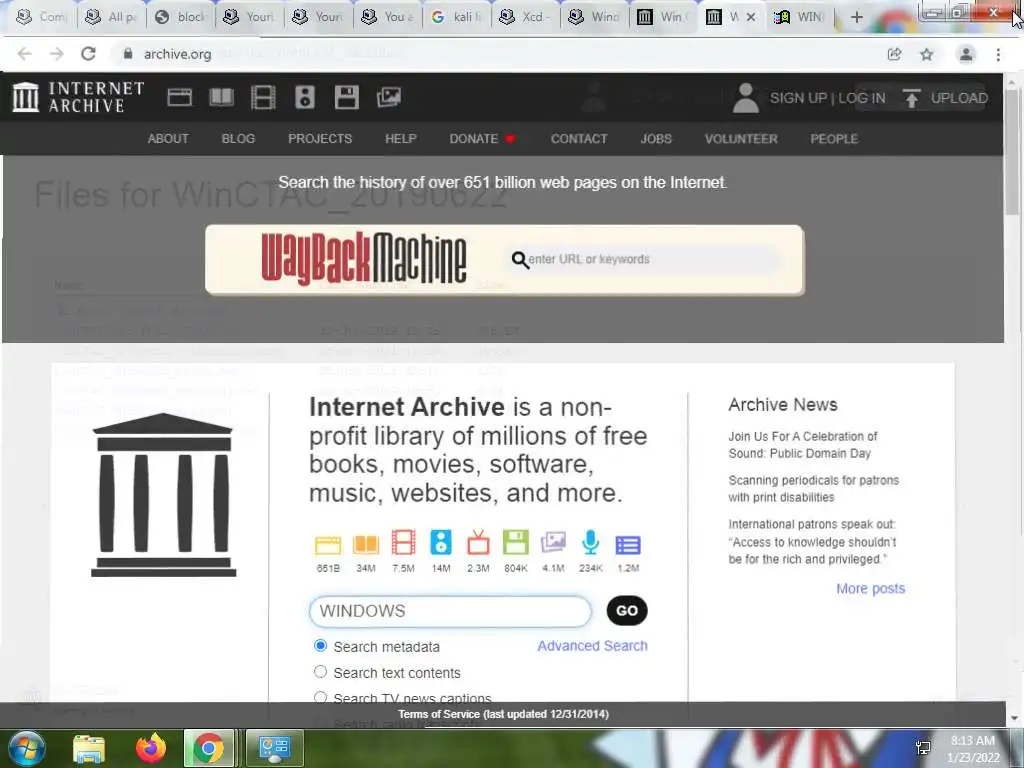Open the PROJECTS menu item
Image resolution: width=1024 pixels, height=768 pixels.
pos(320,138)
